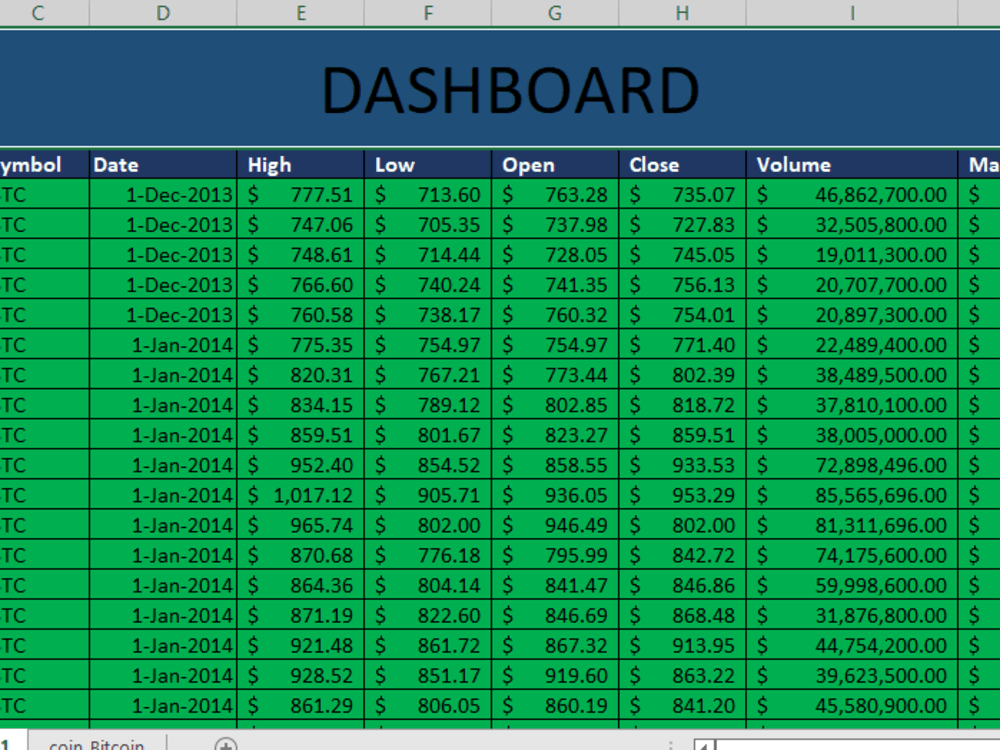
Task: Select the Low cell 767.21
Action: (x=428, y=375)
